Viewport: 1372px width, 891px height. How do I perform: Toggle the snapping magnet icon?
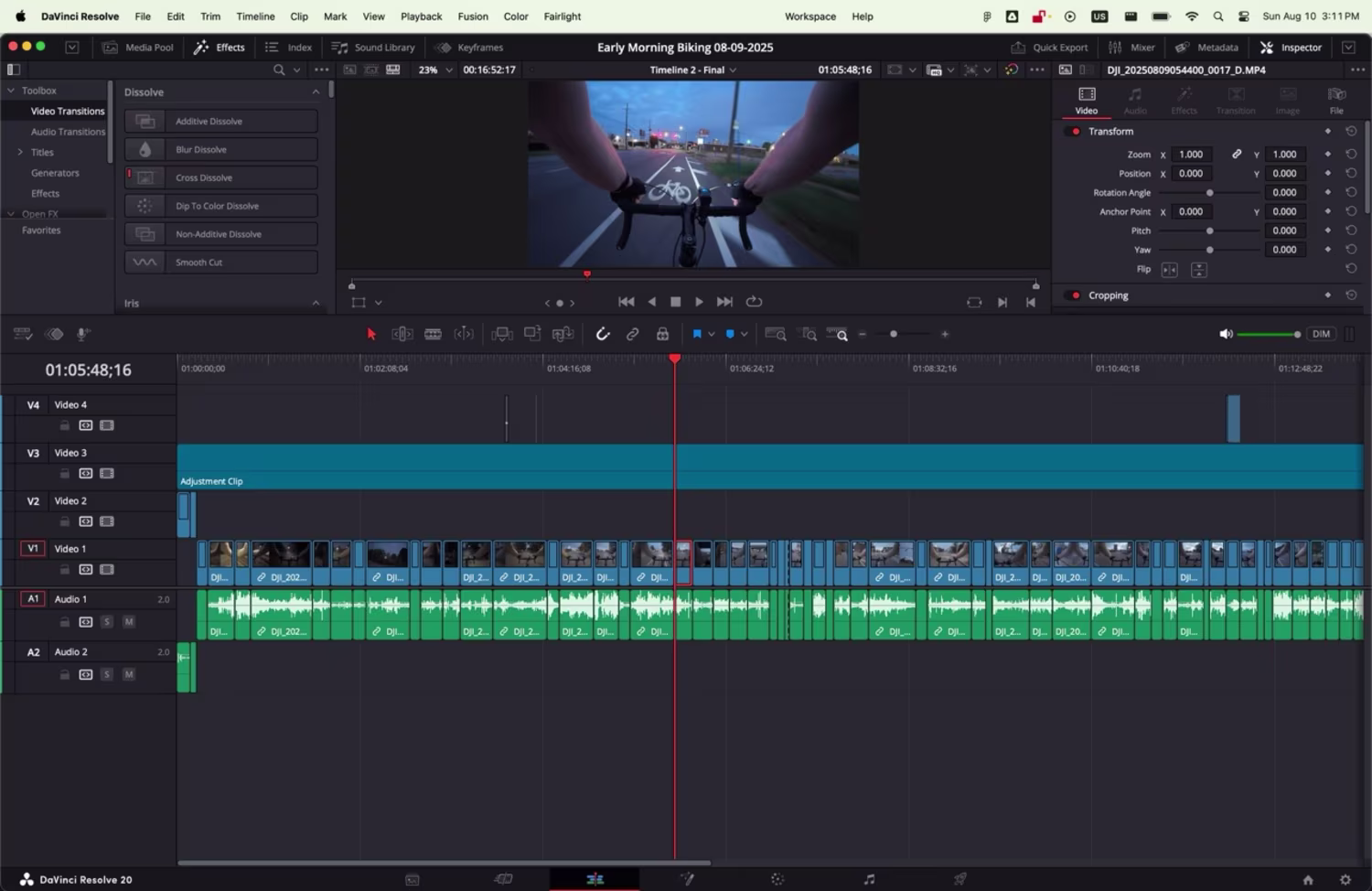pos(603,333)
